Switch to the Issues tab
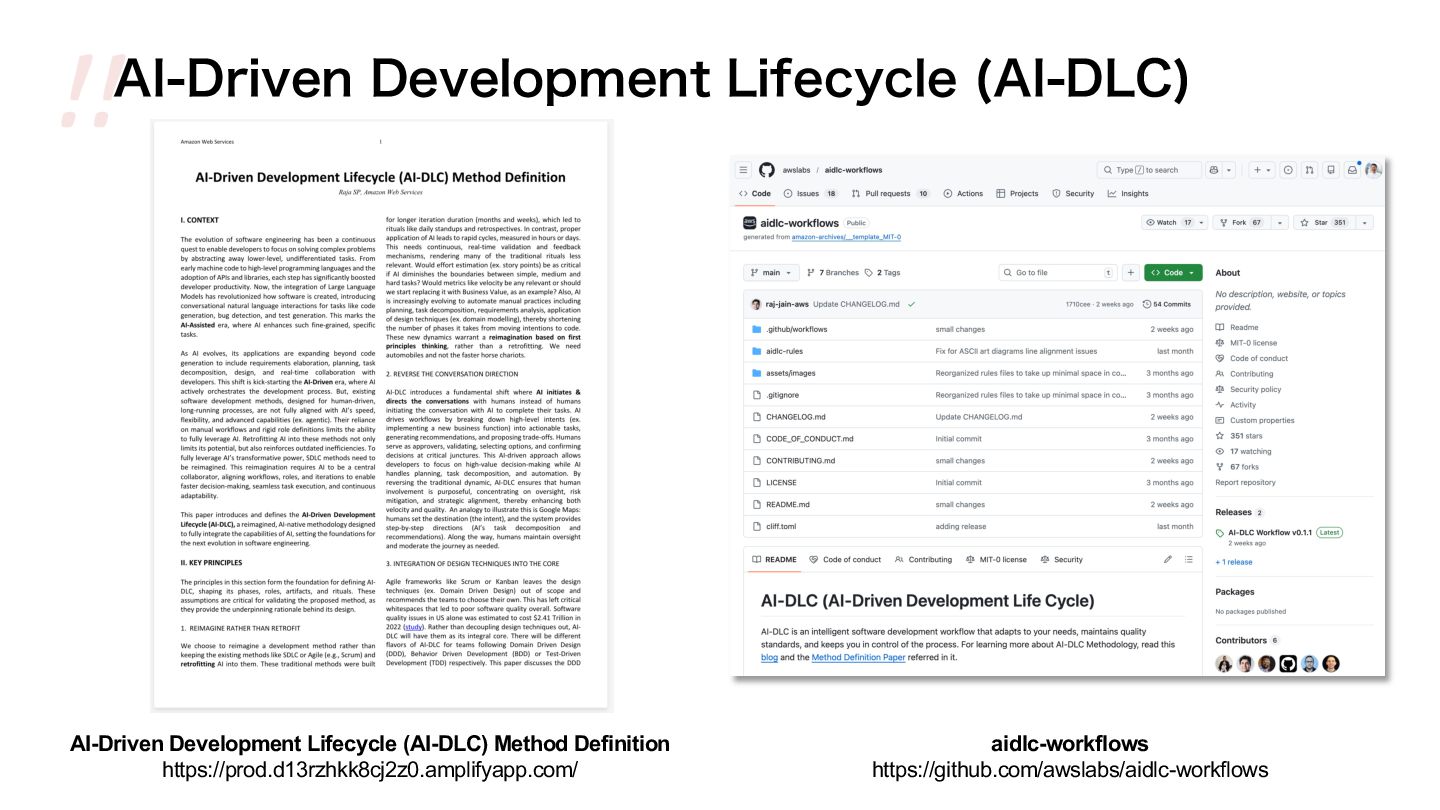The image size is (1440, 810). (811, 194)
